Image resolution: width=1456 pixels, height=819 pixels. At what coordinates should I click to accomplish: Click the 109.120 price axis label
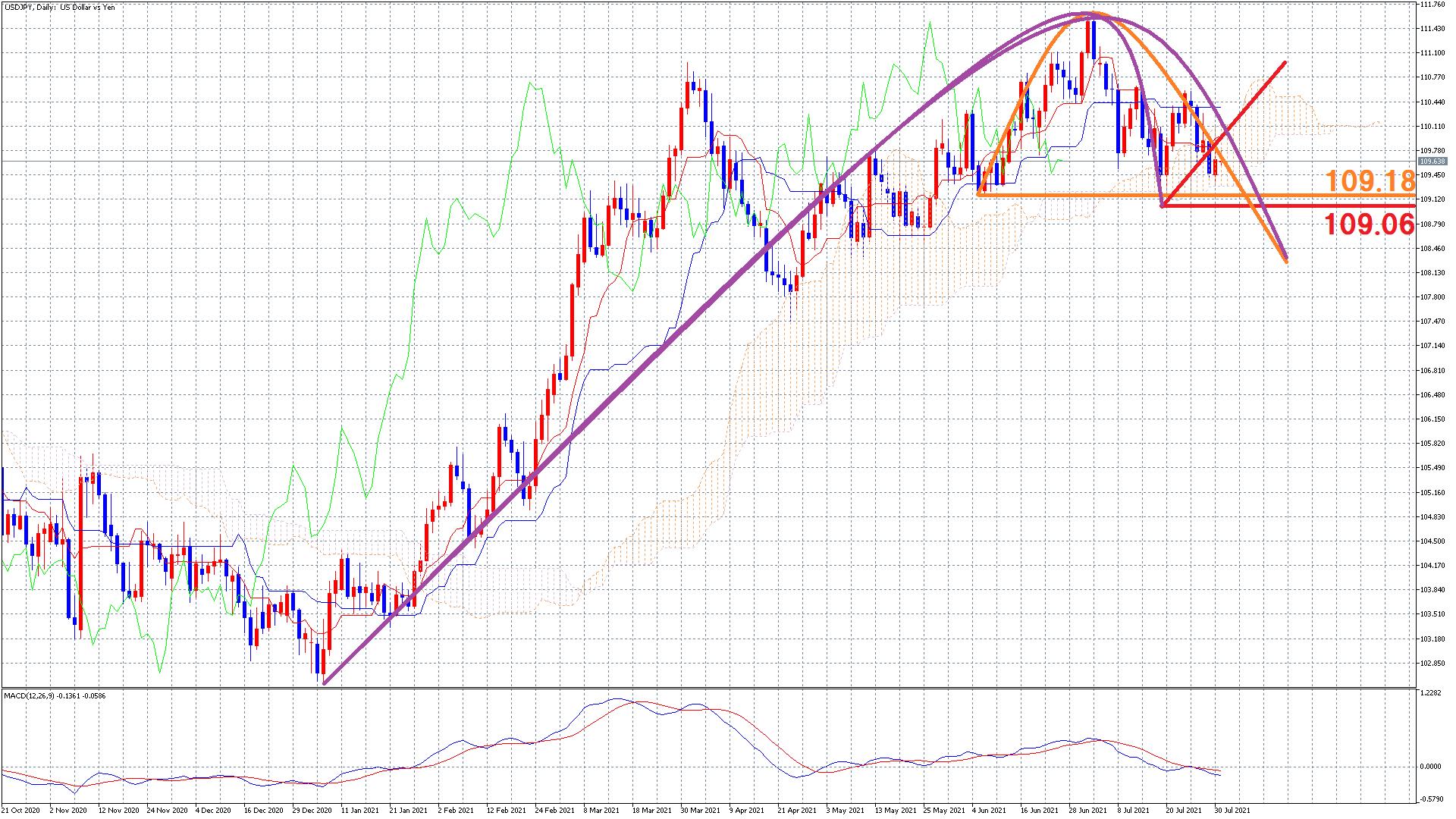[1432, 200]
